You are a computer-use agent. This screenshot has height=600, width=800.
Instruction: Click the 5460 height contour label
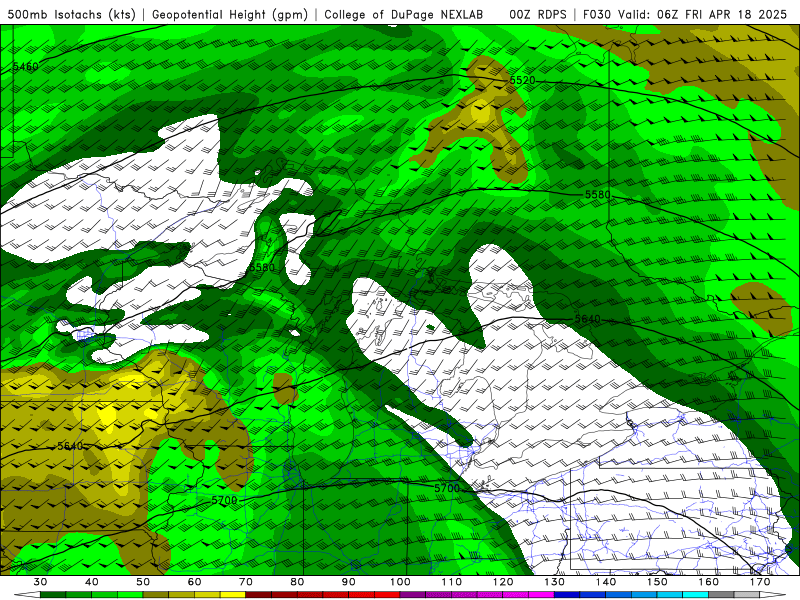pos(25,66)
